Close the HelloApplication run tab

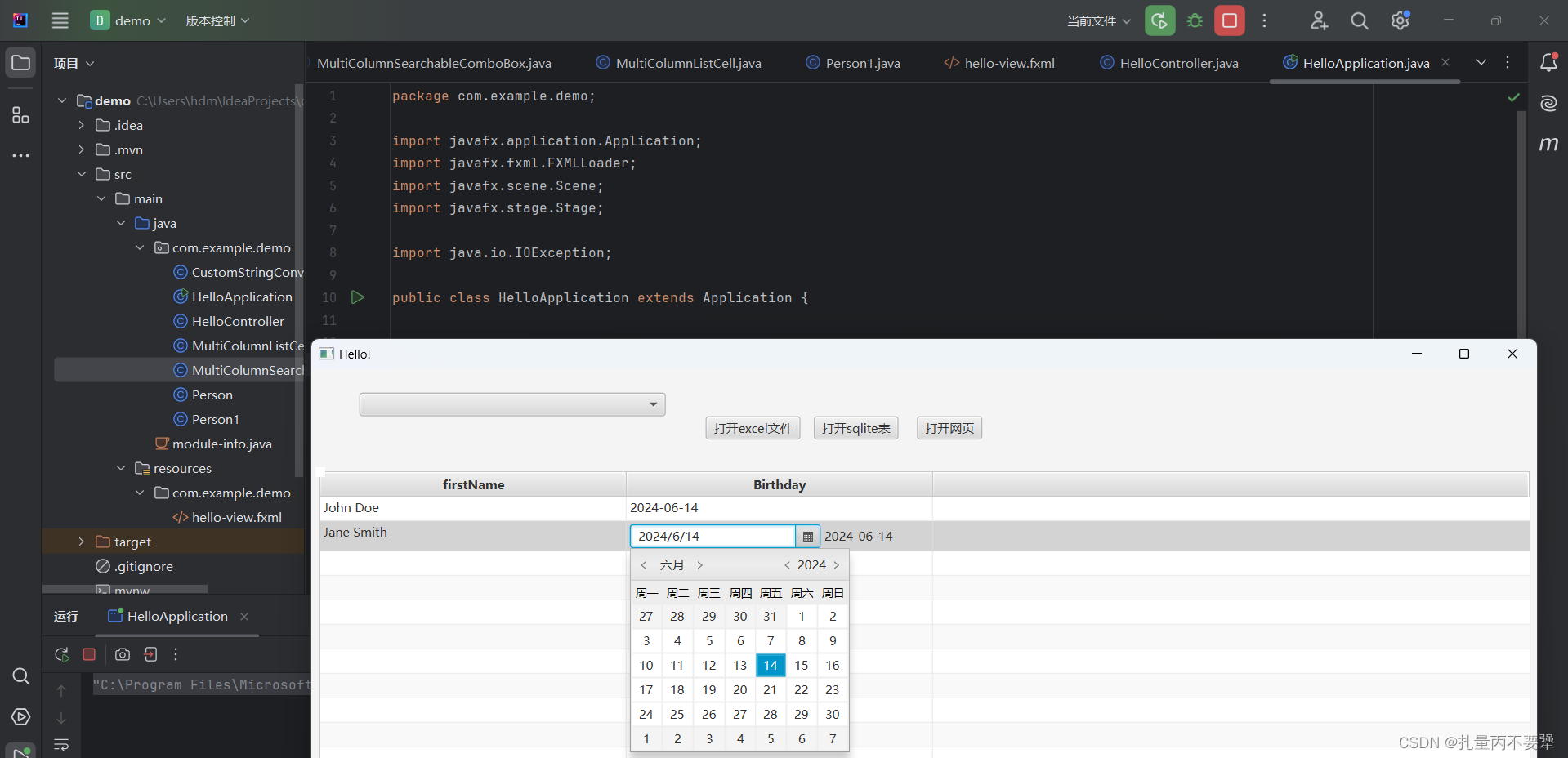[x=244, y=617]
